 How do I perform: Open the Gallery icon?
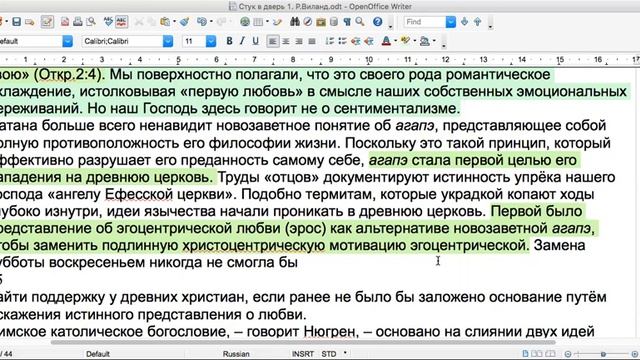(x=321, y=22)
